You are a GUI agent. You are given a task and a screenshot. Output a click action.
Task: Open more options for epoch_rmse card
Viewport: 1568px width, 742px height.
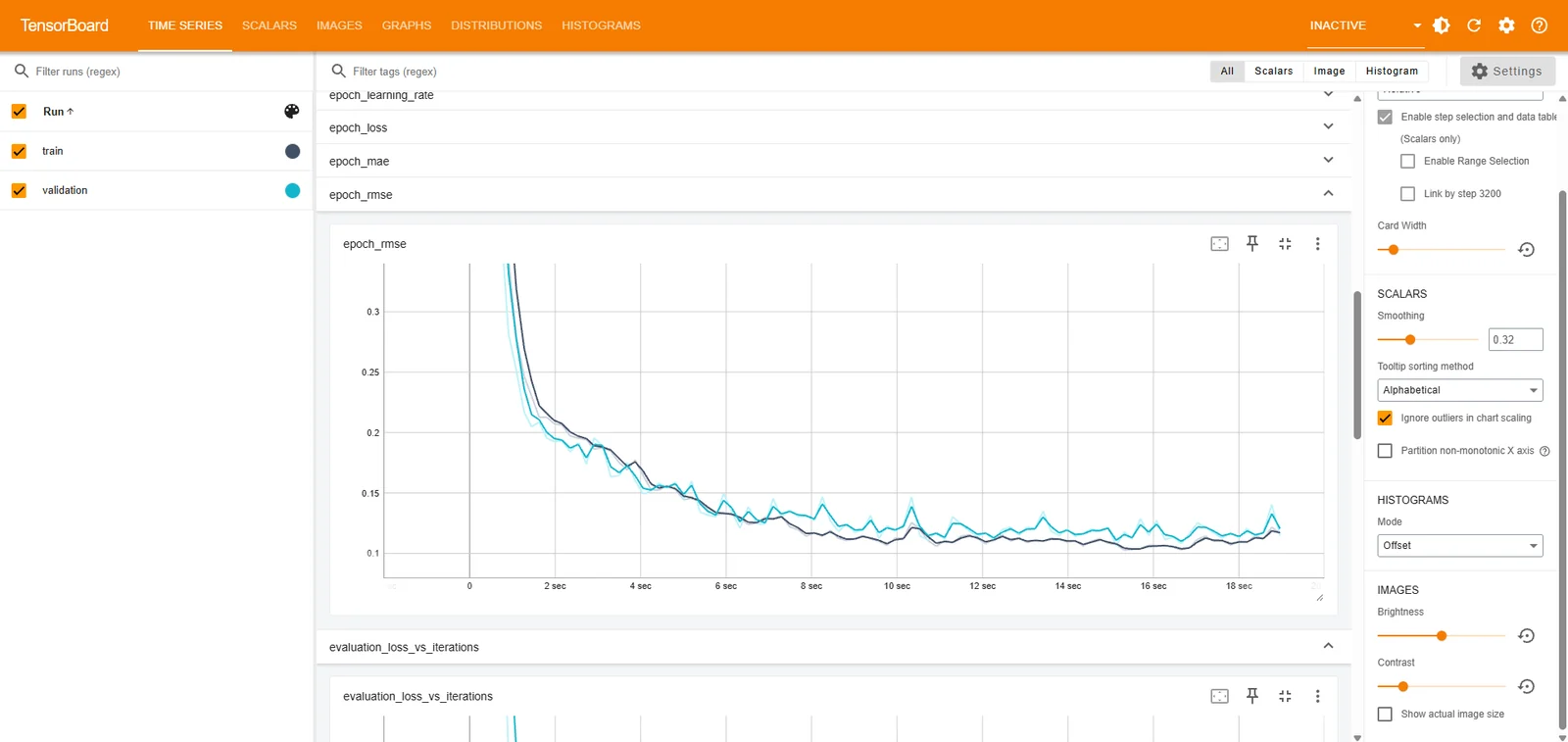[1318, 244]
